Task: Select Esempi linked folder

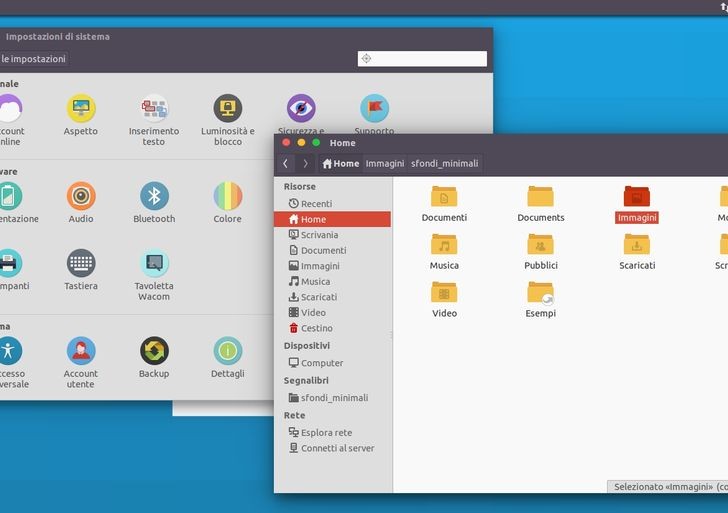Action: (540, 292)
